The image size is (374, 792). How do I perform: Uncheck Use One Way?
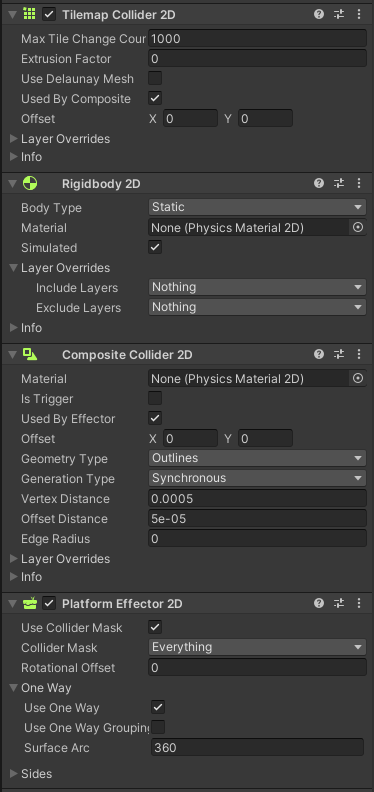click(158, 707)
